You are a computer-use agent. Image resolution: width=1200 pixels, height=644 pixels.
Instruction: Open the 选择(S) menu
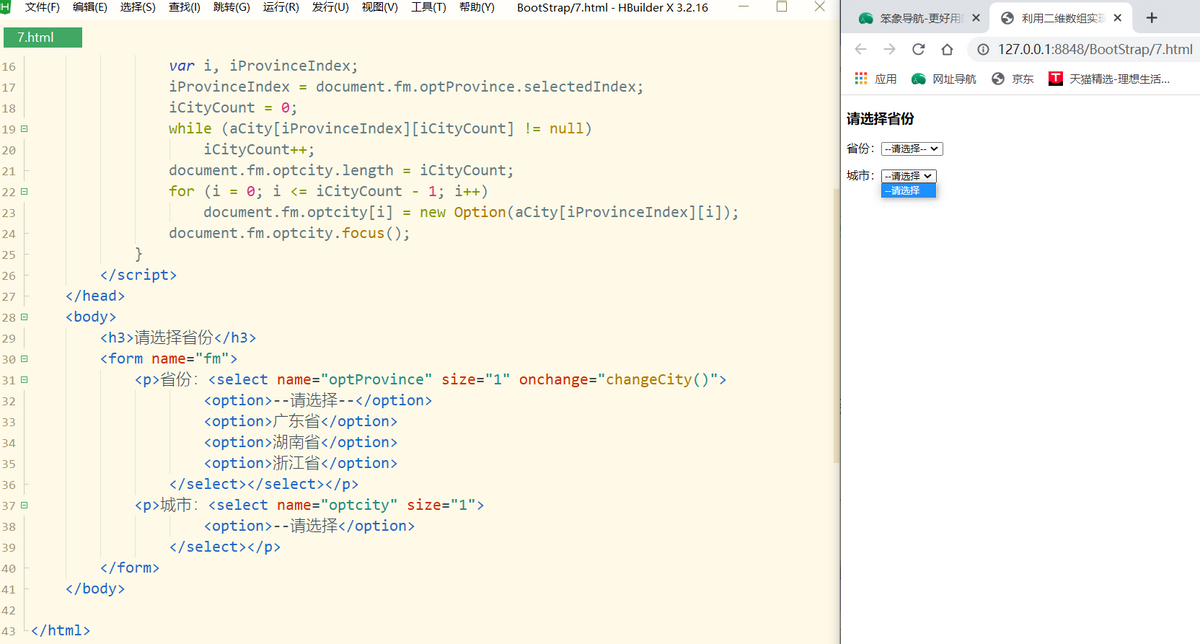tap(138, 7)
